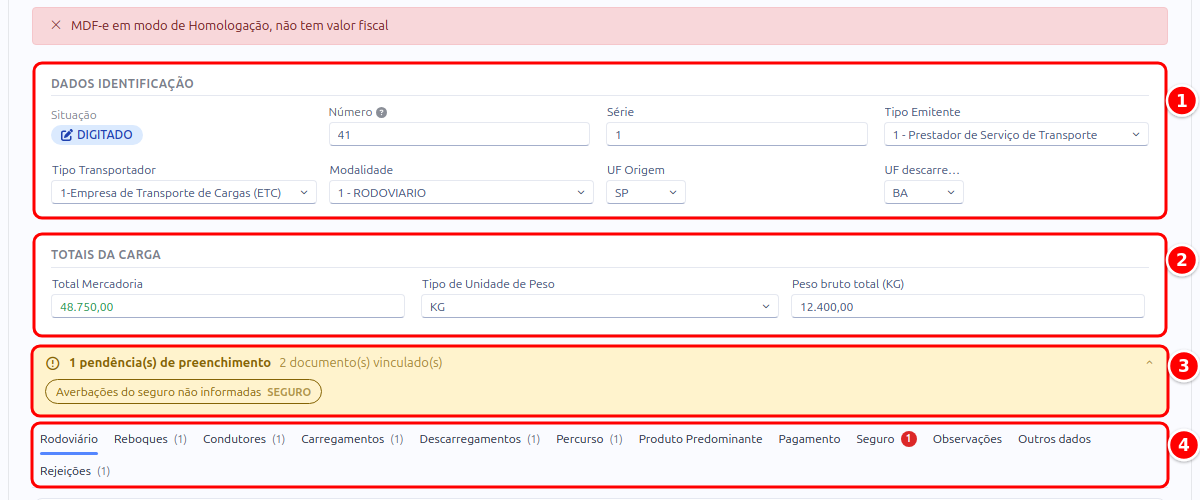
Task: Open the Descarregamentos tab
Action: [480, 439]
